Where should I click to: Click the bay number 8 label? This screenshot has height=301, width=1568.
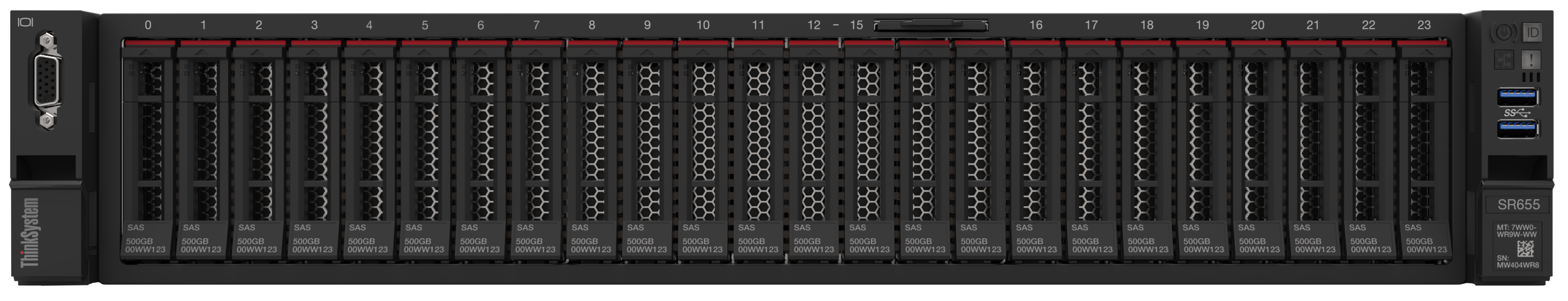[591, 26]
